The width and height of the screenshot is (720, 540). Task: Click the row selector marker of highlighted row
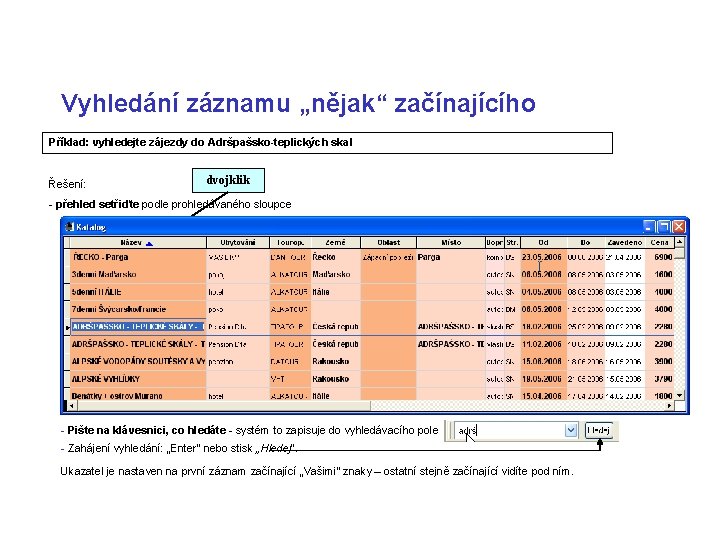tap(67, 327)
